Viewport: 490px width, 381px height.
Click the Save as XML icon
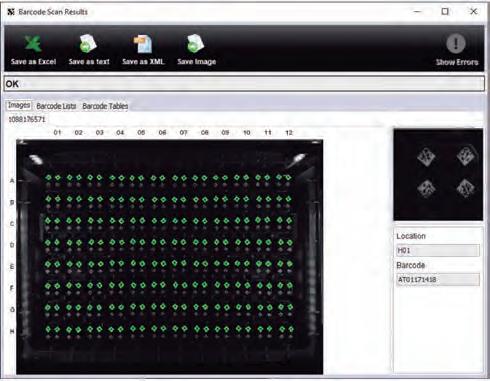[143, 44]
